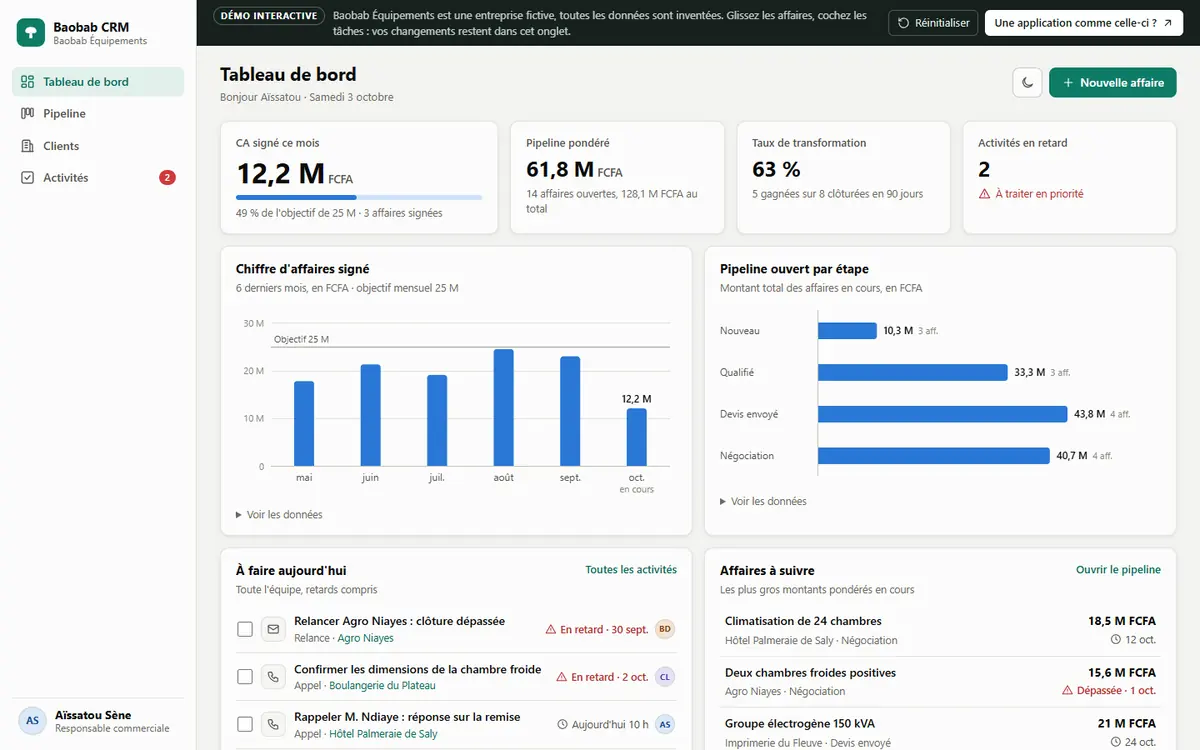Click the Agro Niayes link under Relancer
This screenshot has height=750, width=1200.
tap(365, 638)
